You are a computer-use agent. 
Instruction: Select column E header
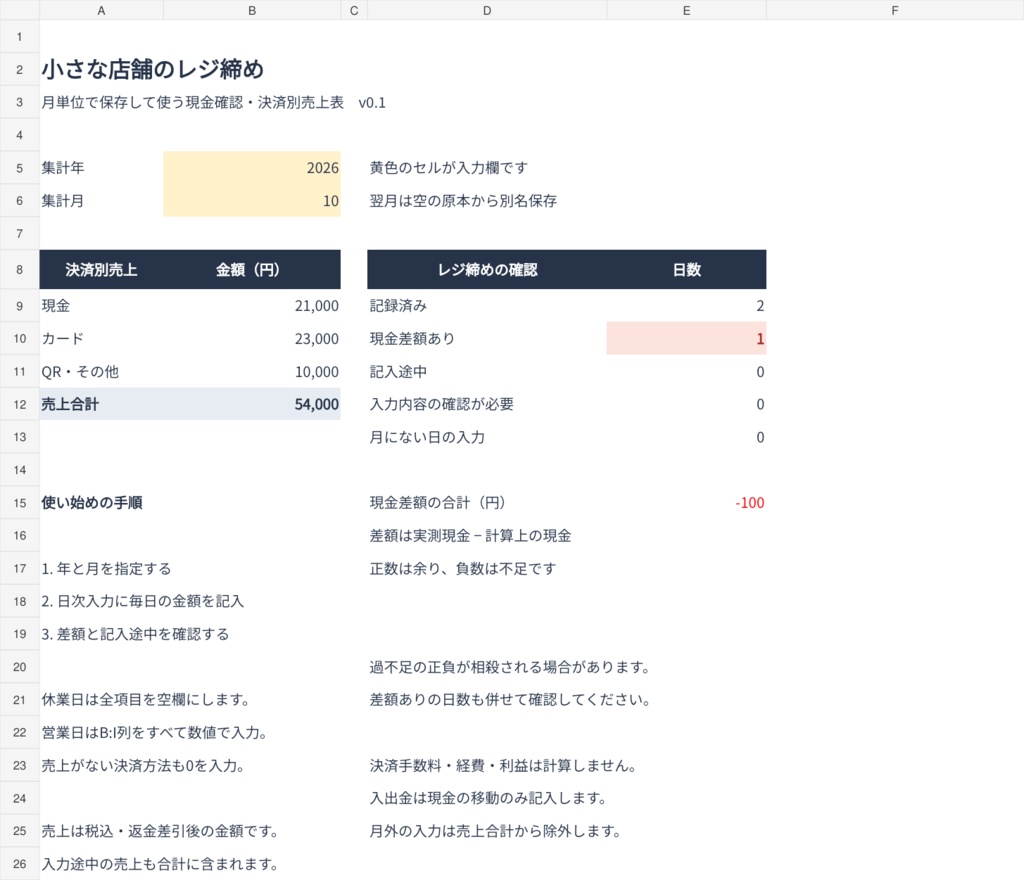click(x=686, y=10)
